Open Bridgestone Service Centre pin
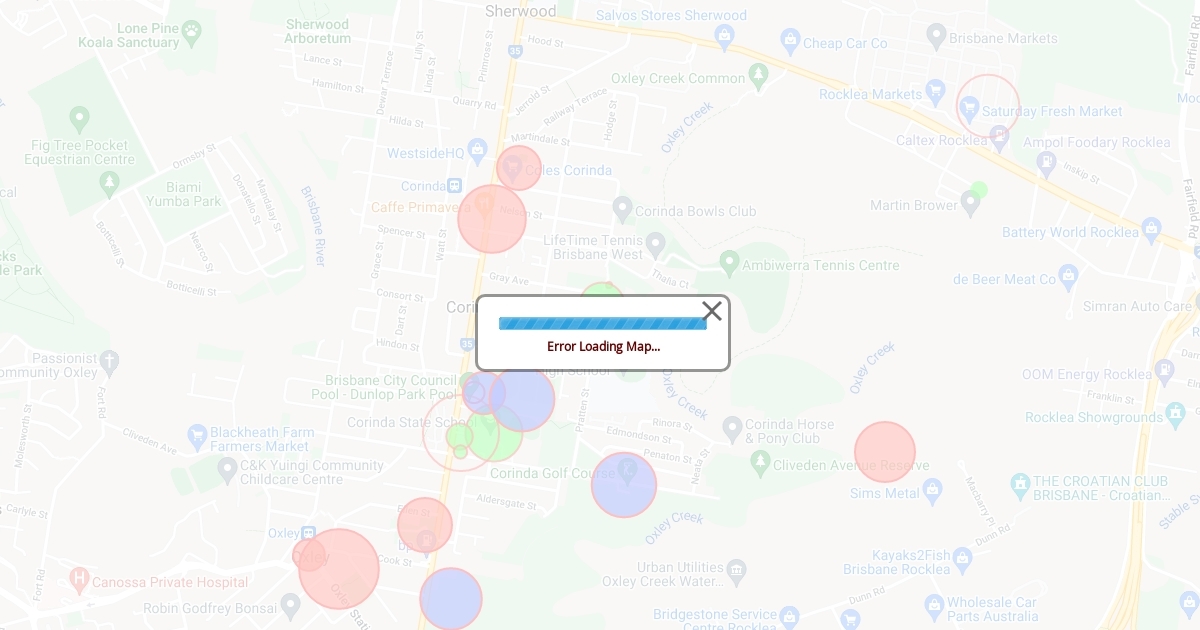1200x630 pixels. pyautogui.click(x=789, y=617)
